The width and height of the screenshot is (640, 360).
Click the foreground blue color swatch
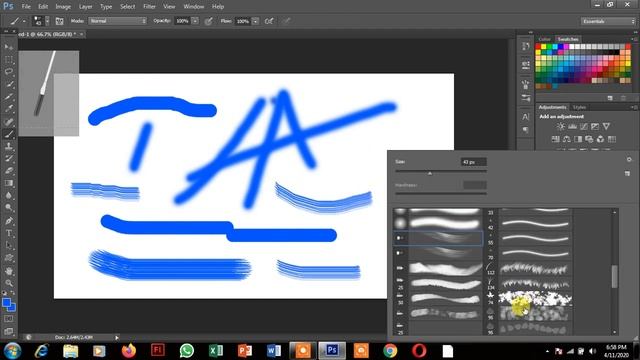tap(6, 302)
